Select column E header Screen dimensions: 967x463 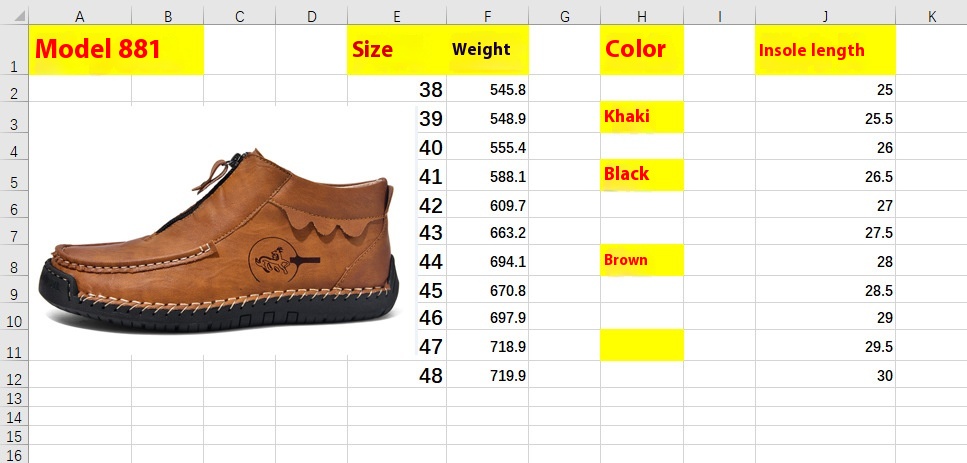pos(397,17)
